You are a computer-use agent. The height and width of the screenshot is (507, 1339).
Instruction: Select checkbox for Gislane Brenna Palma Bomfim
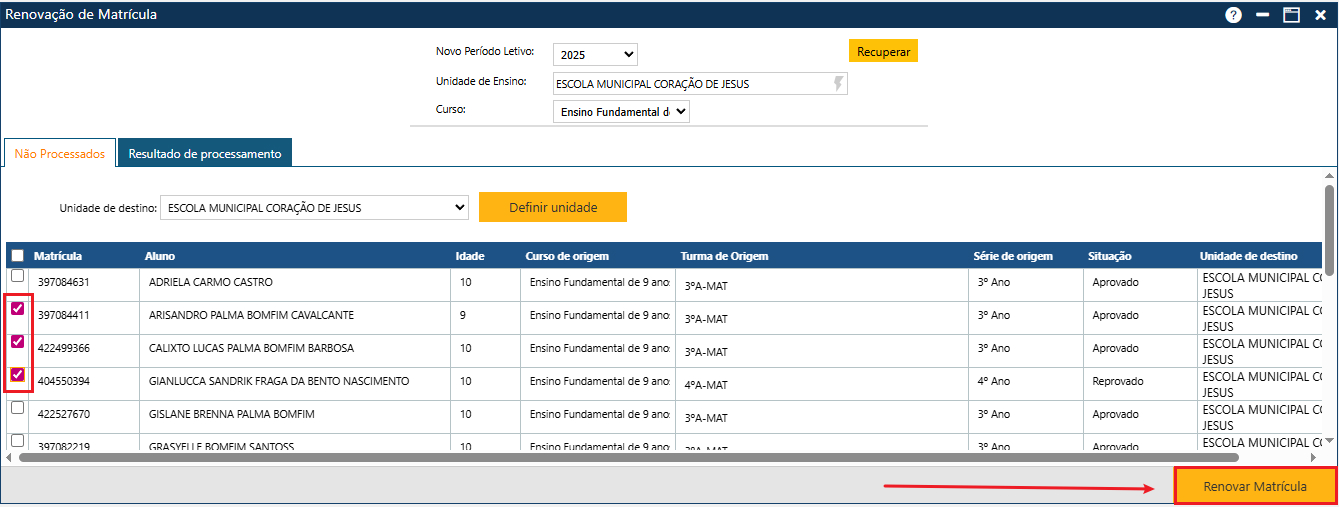[x=17, y=408]
